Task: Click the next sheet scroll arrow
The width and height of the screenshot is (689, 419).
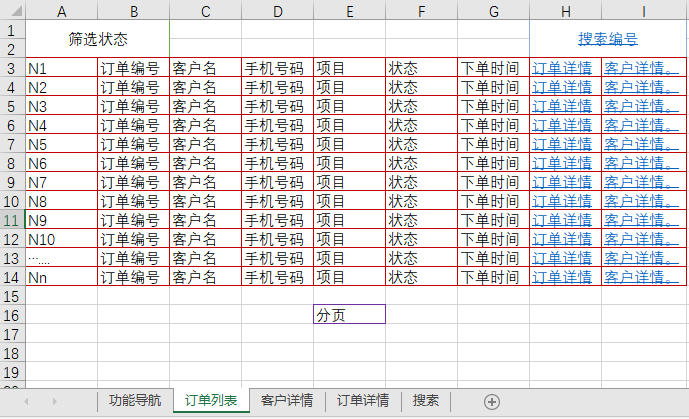Action: (54, 401)
